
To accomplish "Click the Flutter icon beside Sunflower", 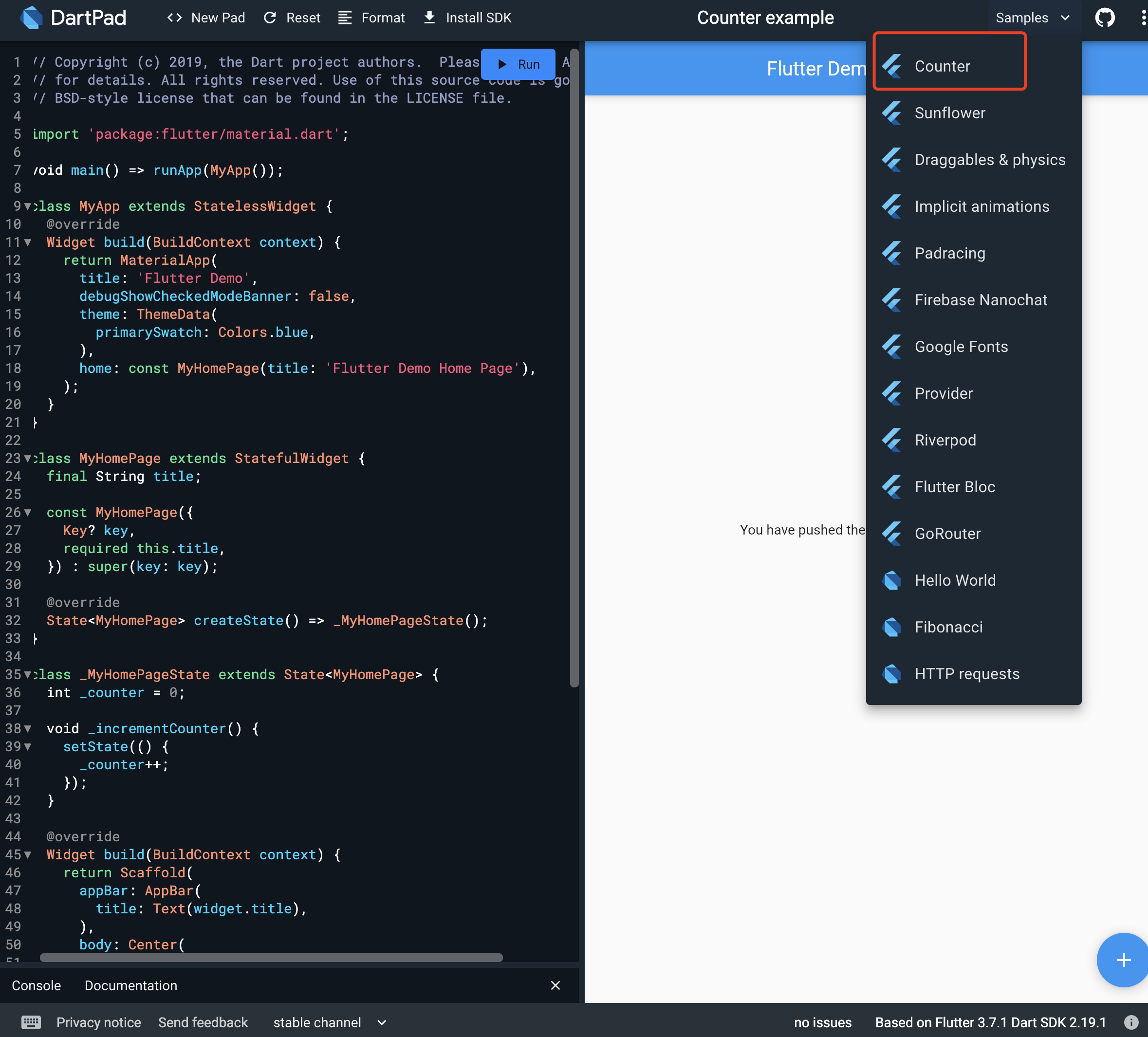I will click(x=892, y=113).
